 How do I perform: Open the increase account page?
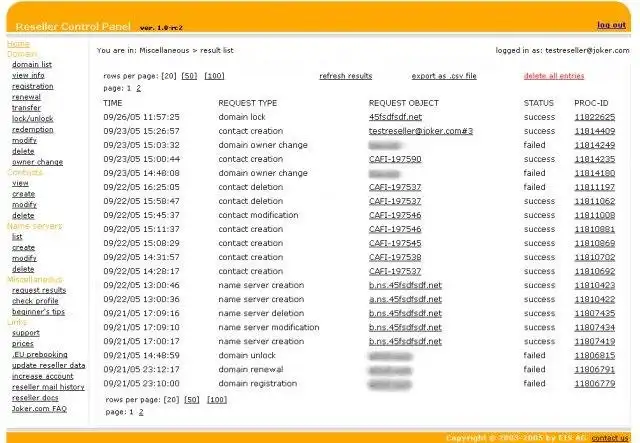42,376
